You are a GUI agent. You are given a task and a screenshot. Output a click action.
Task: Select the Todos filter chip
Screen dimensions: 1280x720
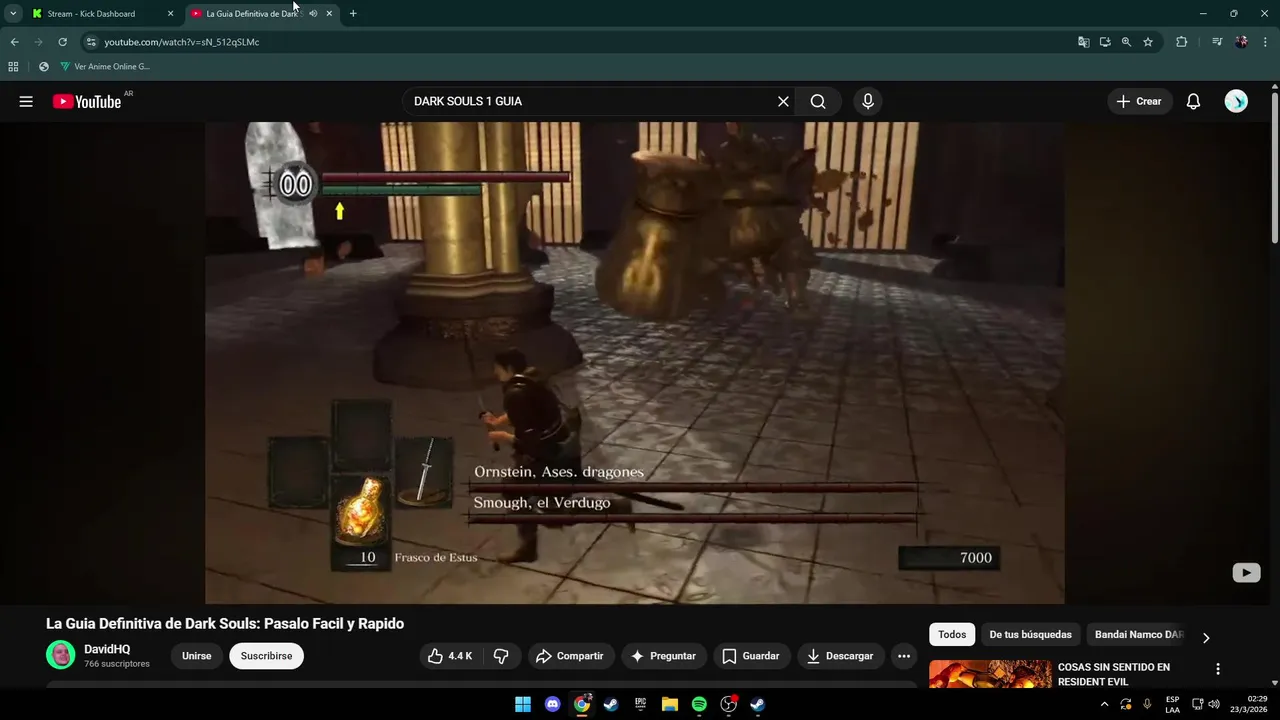tap(952, 634)
